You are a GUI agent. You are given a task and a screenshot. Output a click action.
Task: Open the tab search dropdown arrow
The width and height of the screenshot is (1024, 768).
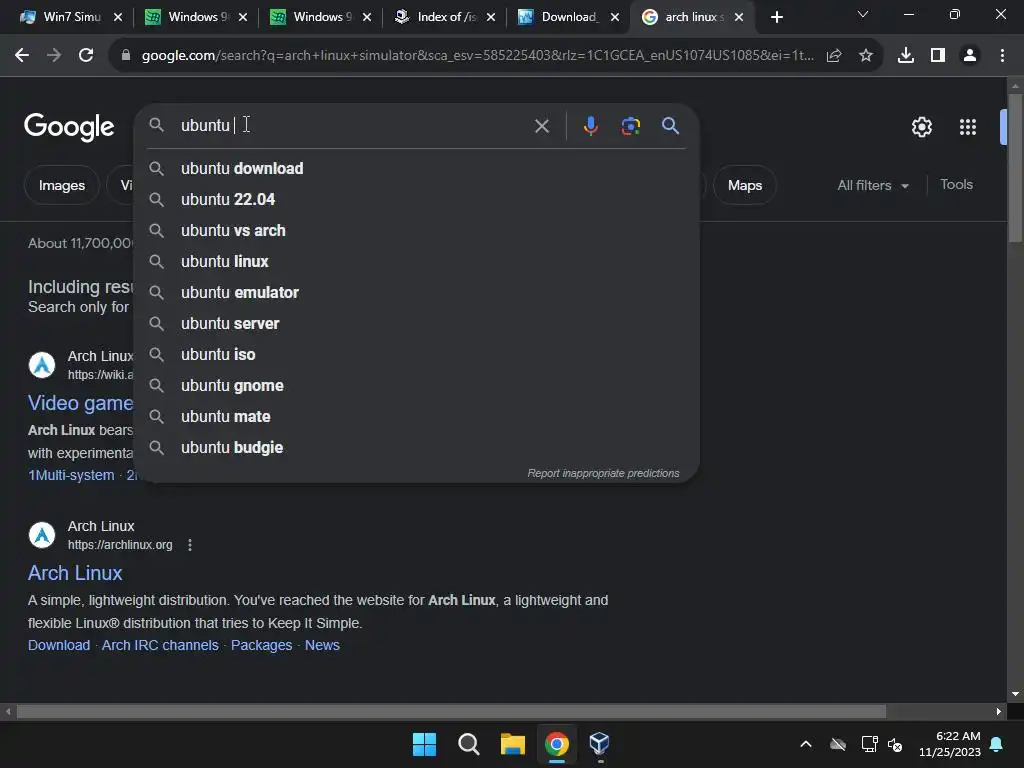click(863, 14)
